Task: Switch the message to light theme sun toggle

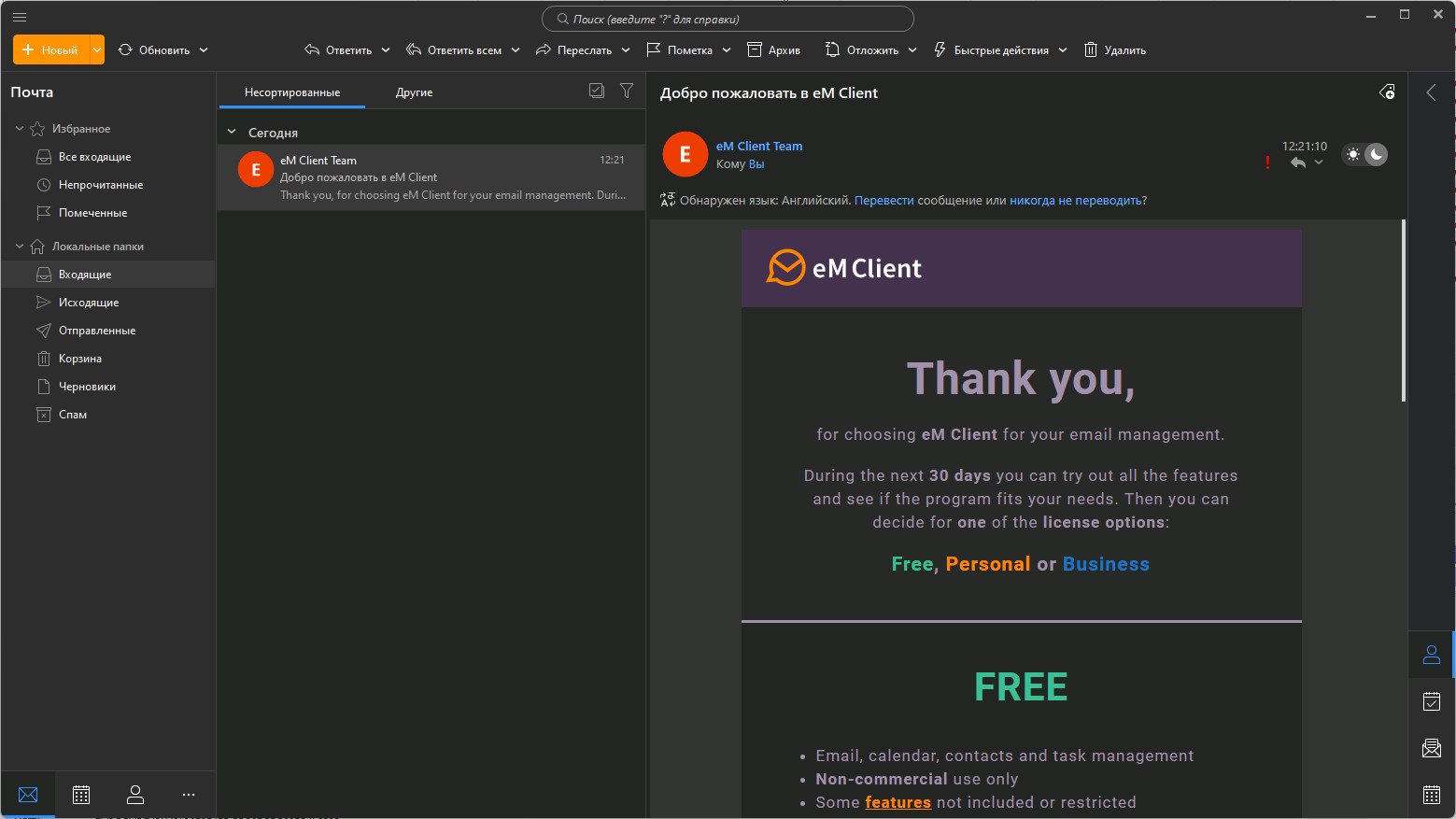Action: pyautogui.click(x=1352, y=154)
